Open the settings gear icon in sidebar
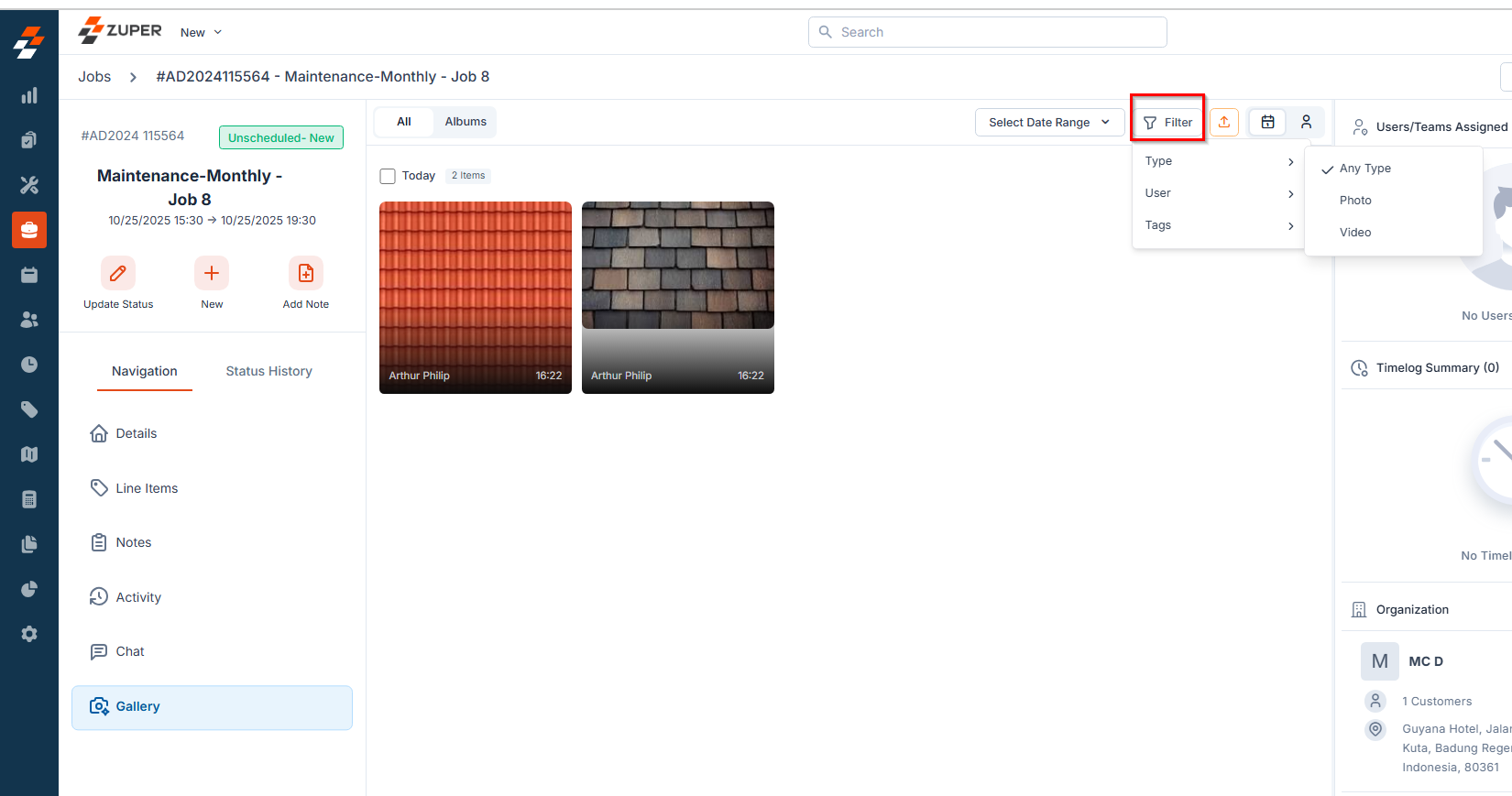The height and width of the screenshot is (796, 1512). pos(29,634)
